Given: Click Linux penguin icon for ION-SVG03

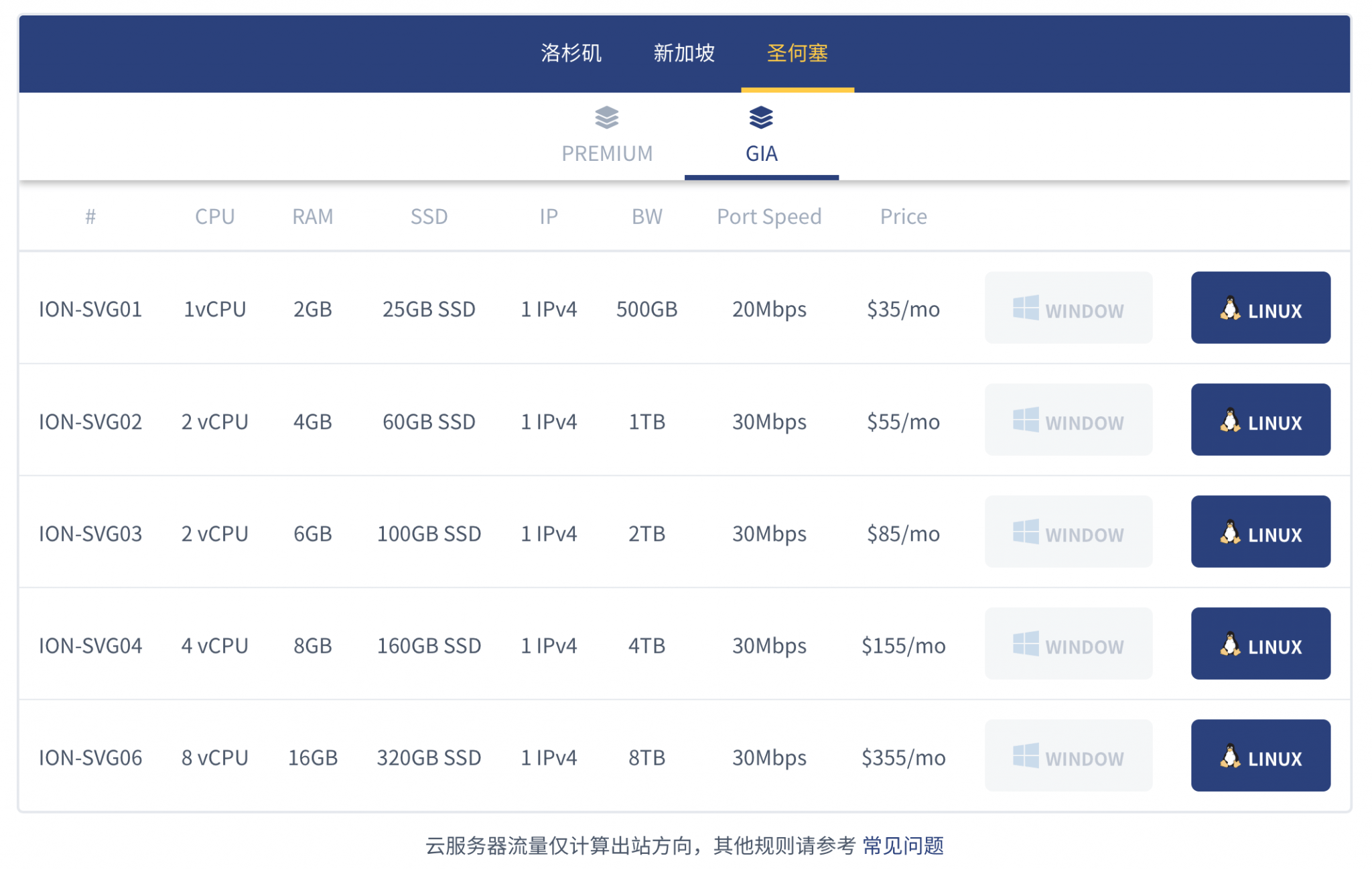Looking at the screenshot, I should (1229, 532).
